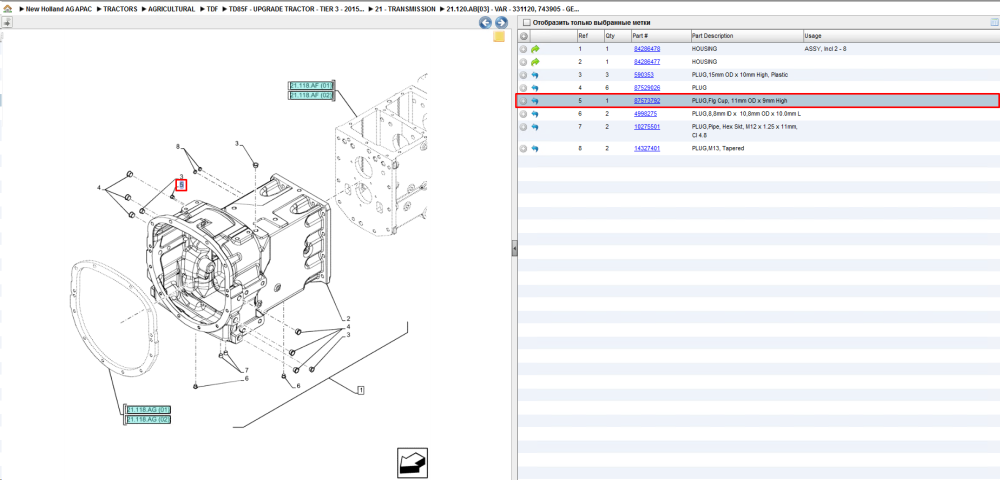Select 'PLUG,15mm OD x 10mm High, Plastic' text
The image size is (1000, 480).
coord(739,75)
